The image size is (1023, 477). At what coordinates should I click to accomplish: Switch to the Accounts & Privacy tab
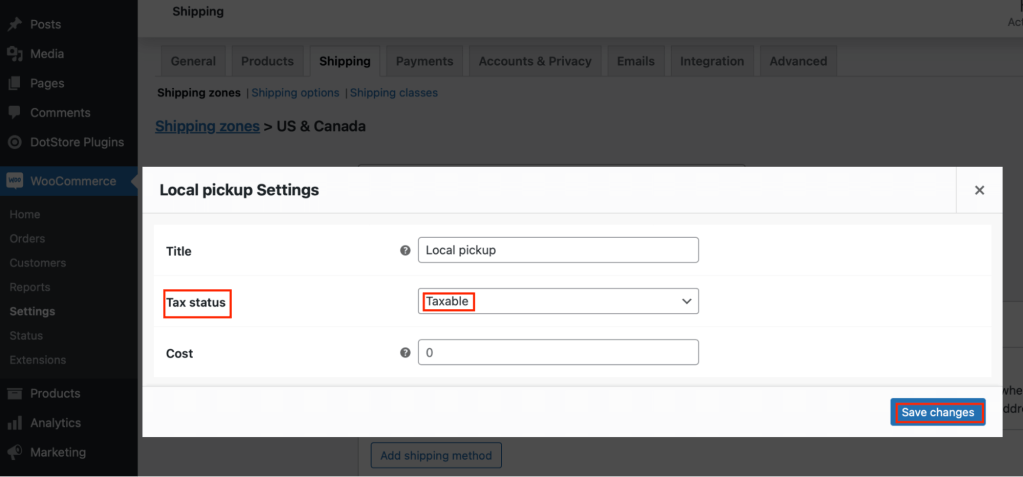(535, 61)
